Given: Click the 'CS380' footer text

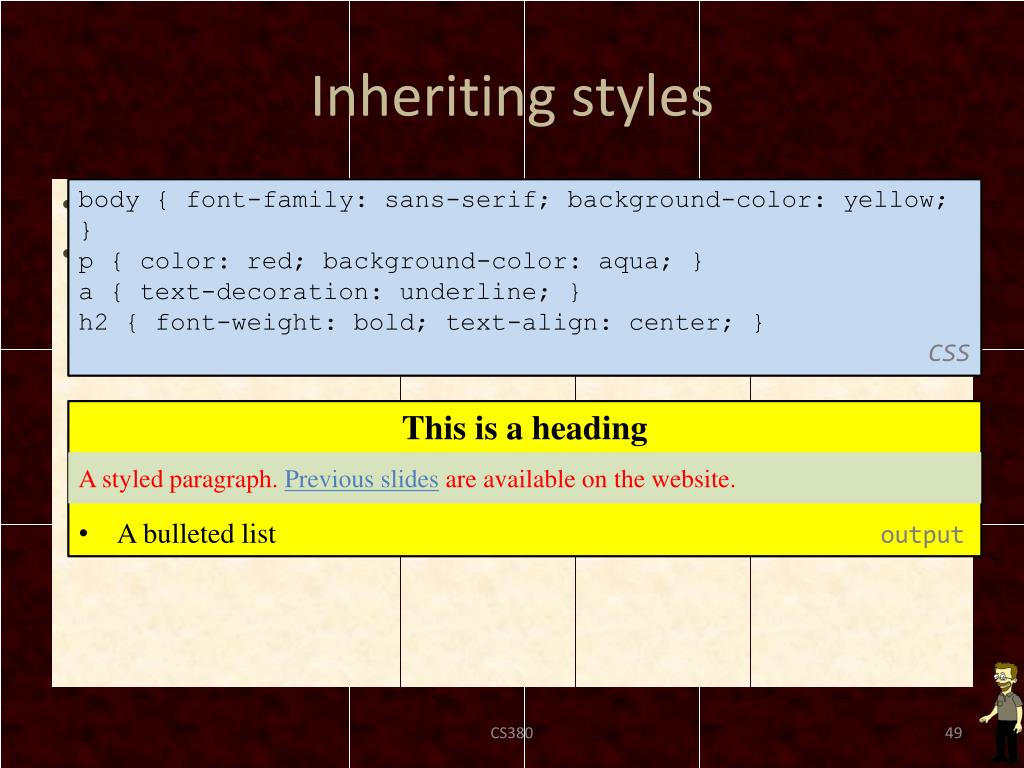Looking at the screenshot, I should coord(512,733).
